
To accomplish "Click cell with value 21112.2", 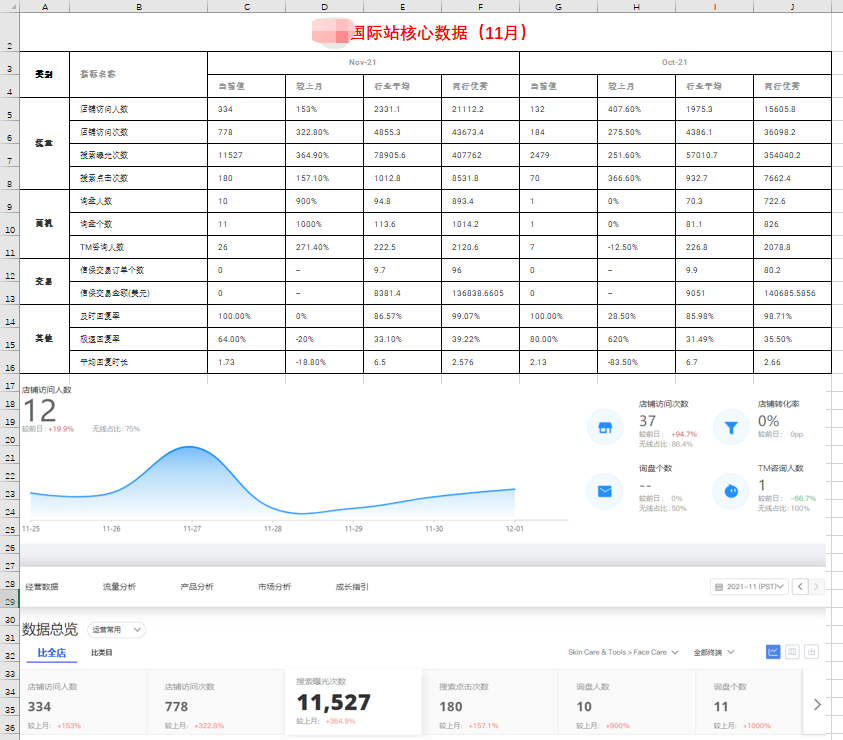I will (x=481, y=109).
